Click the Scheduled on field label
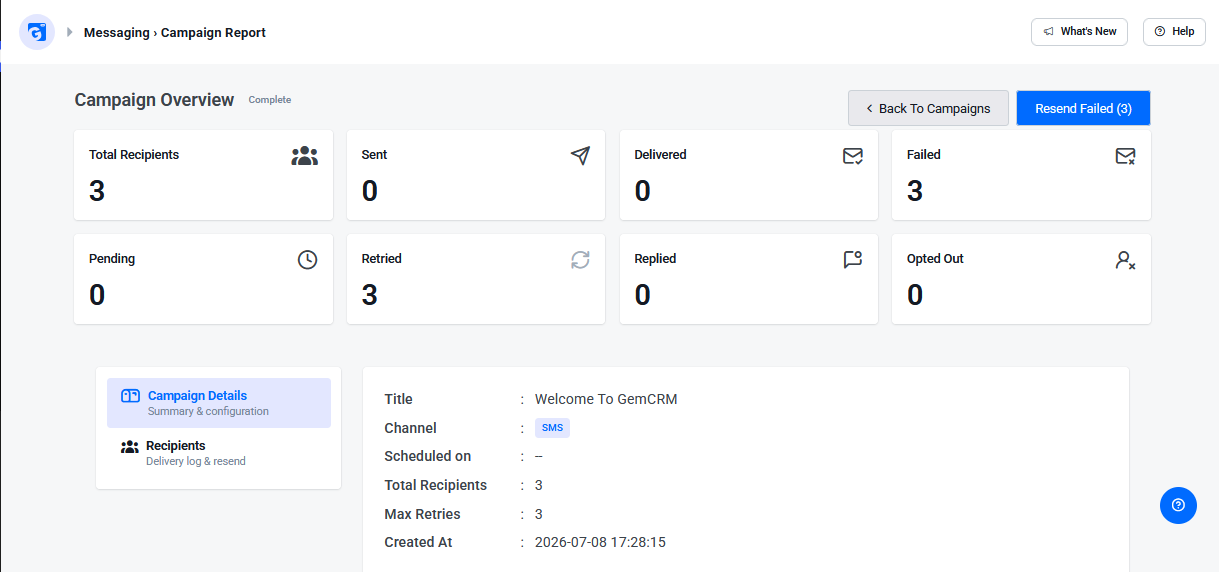This screenshot has width=1219, height=572. pyautogui.click(x=427, y=456)
